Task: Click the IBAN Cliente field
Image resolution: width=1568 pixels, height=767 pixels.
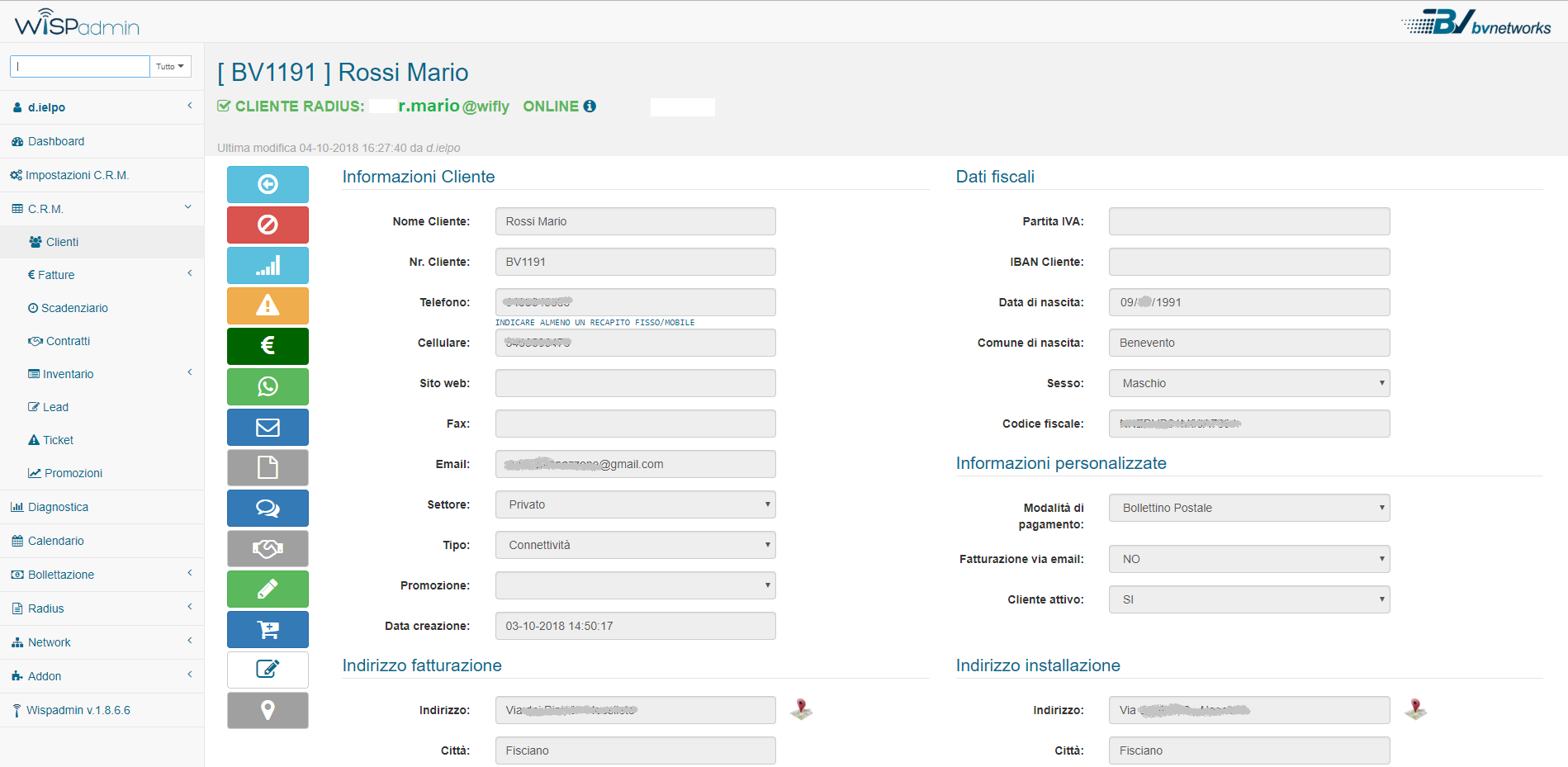Action: [x=1249, y=262]
